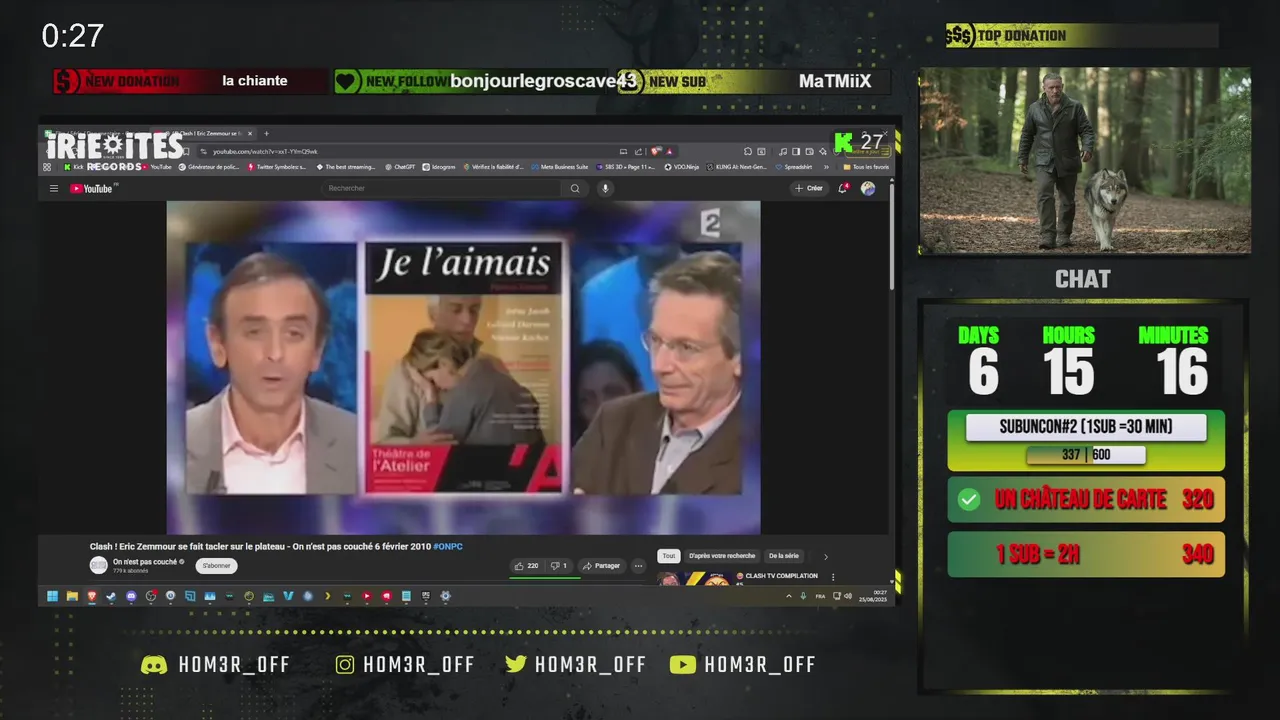Click the tray volume speaker icon
This screenshot has width=1280, height=720.
(x=848, y=596)
